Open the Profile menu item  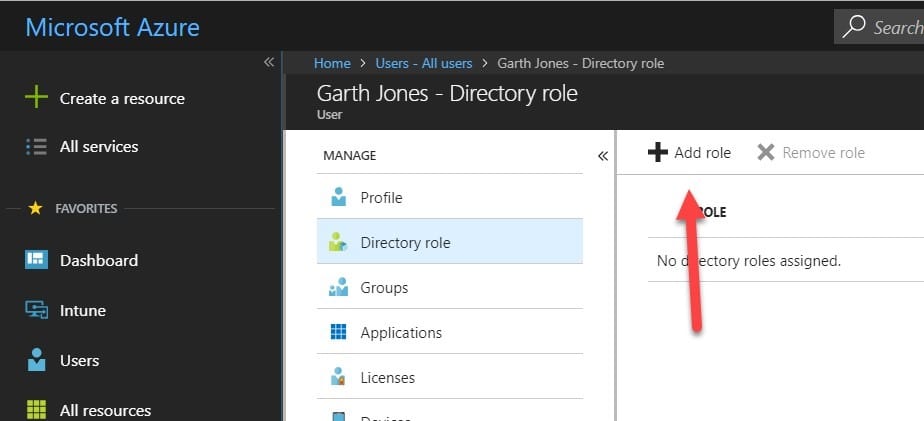click(x=450, y=197)
